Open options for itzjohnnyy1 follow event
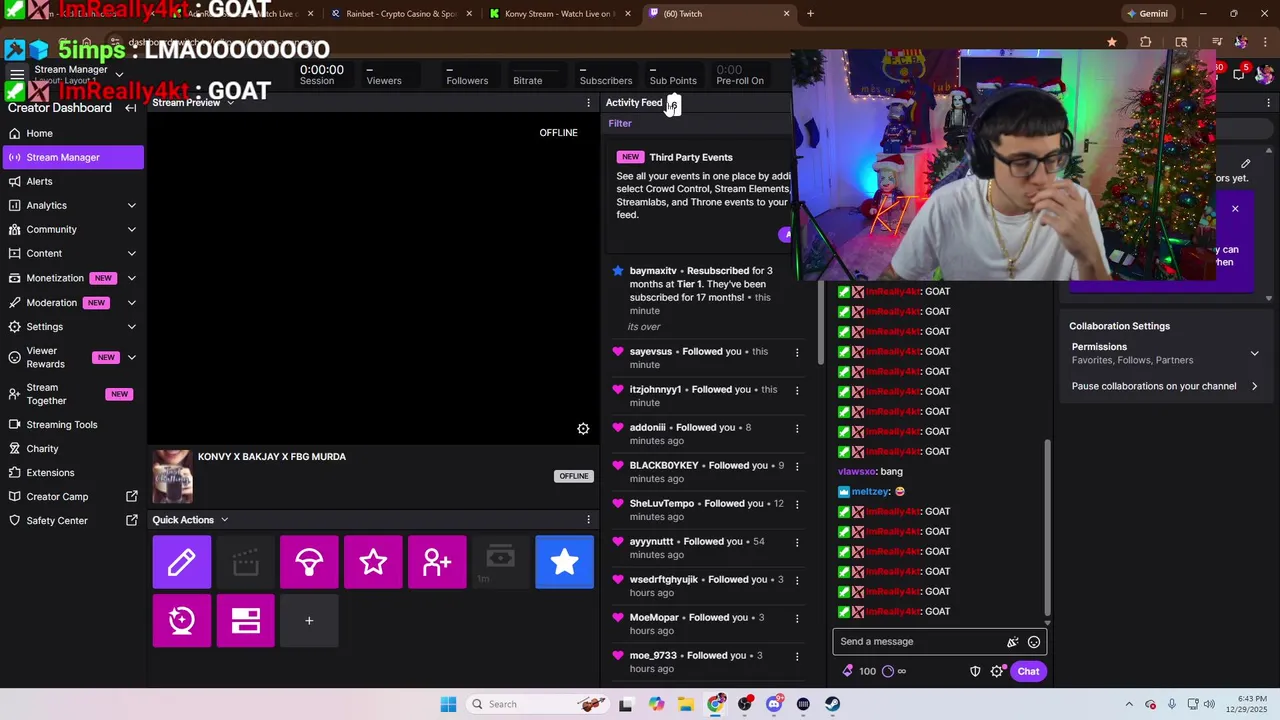 797,390
